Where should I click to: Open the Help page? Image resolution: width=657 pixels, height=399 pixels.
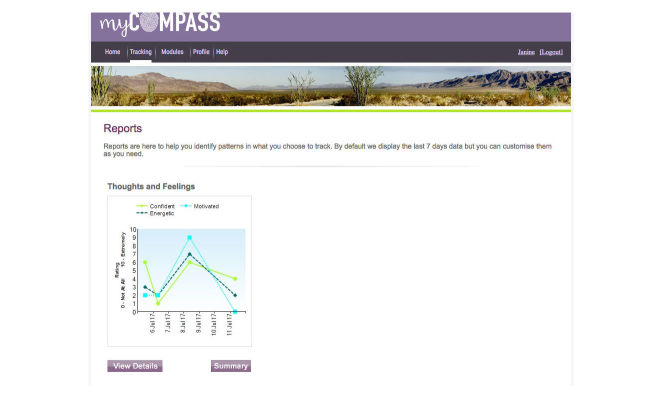222,52
